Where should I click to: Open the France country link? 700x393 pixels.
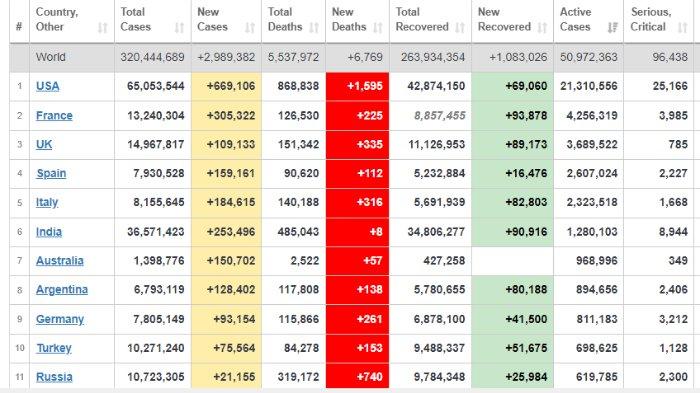[54, 115]
